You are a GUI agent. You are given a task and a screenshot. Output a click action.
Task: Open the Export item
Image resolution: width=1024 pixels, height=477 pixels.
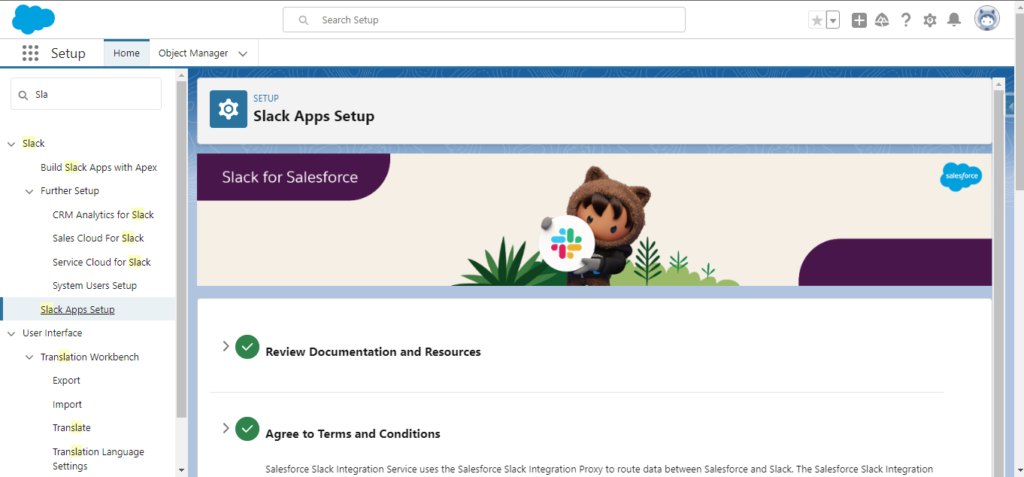click(67, 380)
